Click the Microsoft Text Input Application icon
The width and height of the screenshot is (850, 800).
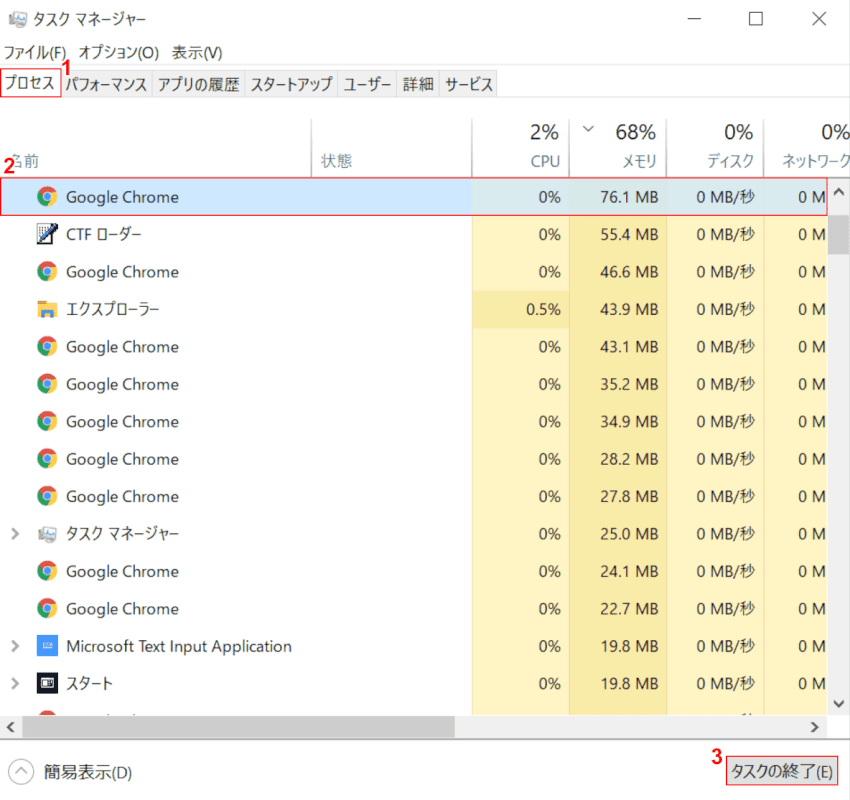[x=47, y=646]
